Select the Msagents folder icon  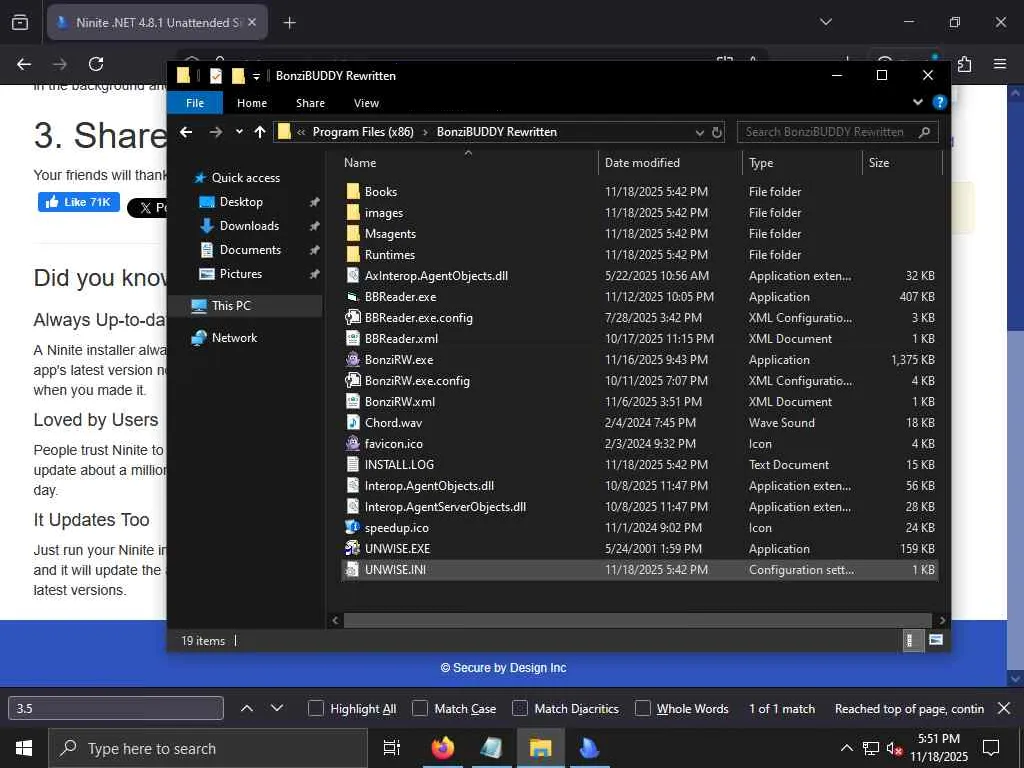353,233
